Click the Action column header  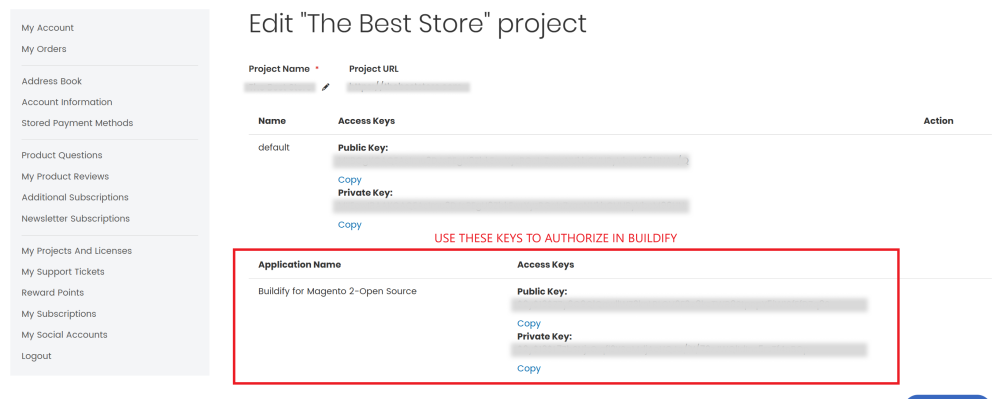pyautogui.click(x=938, y=120)
